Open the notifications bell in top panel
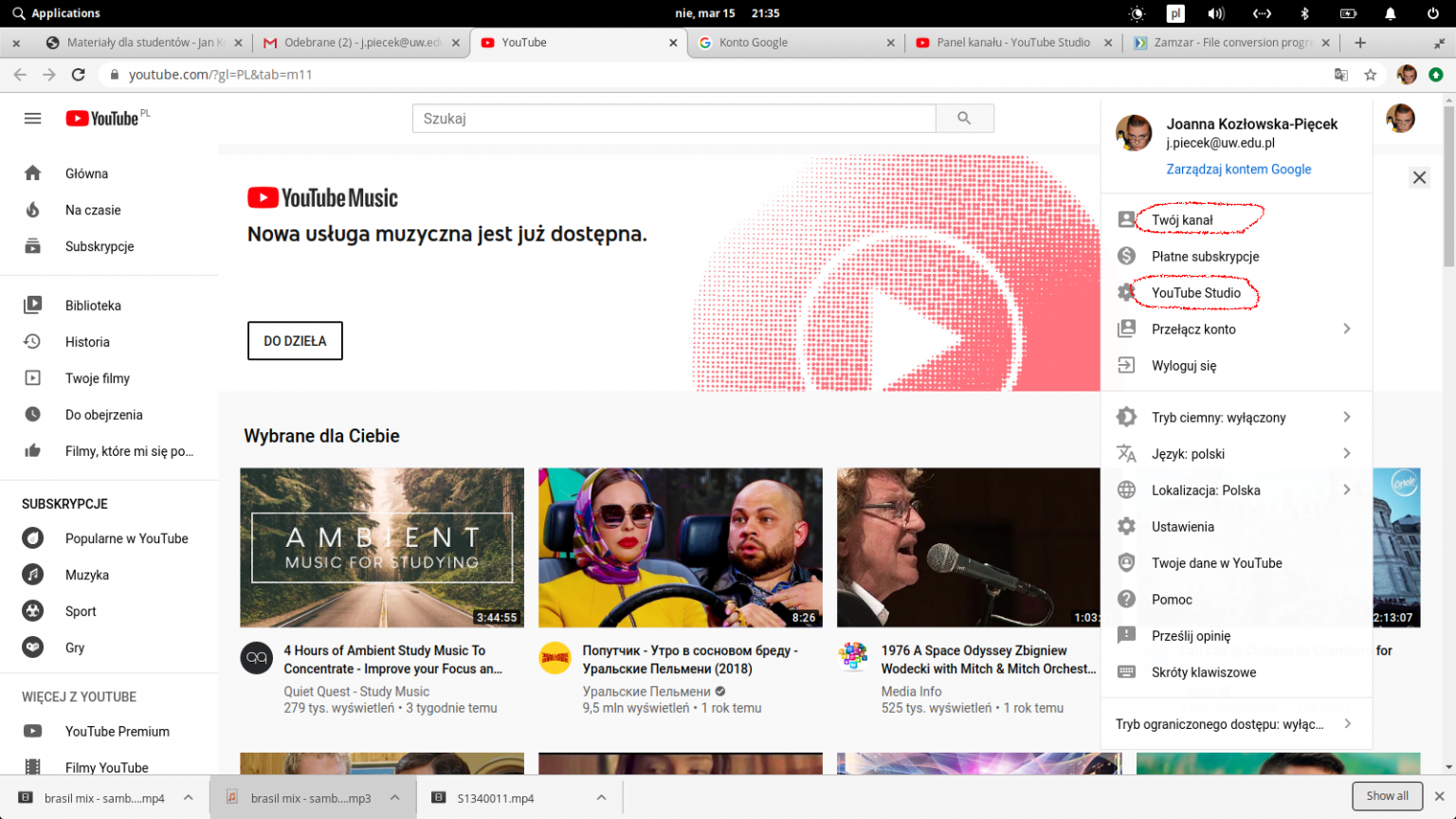1456x819 pixels. pyautogui.click(x=1391, y=13)
